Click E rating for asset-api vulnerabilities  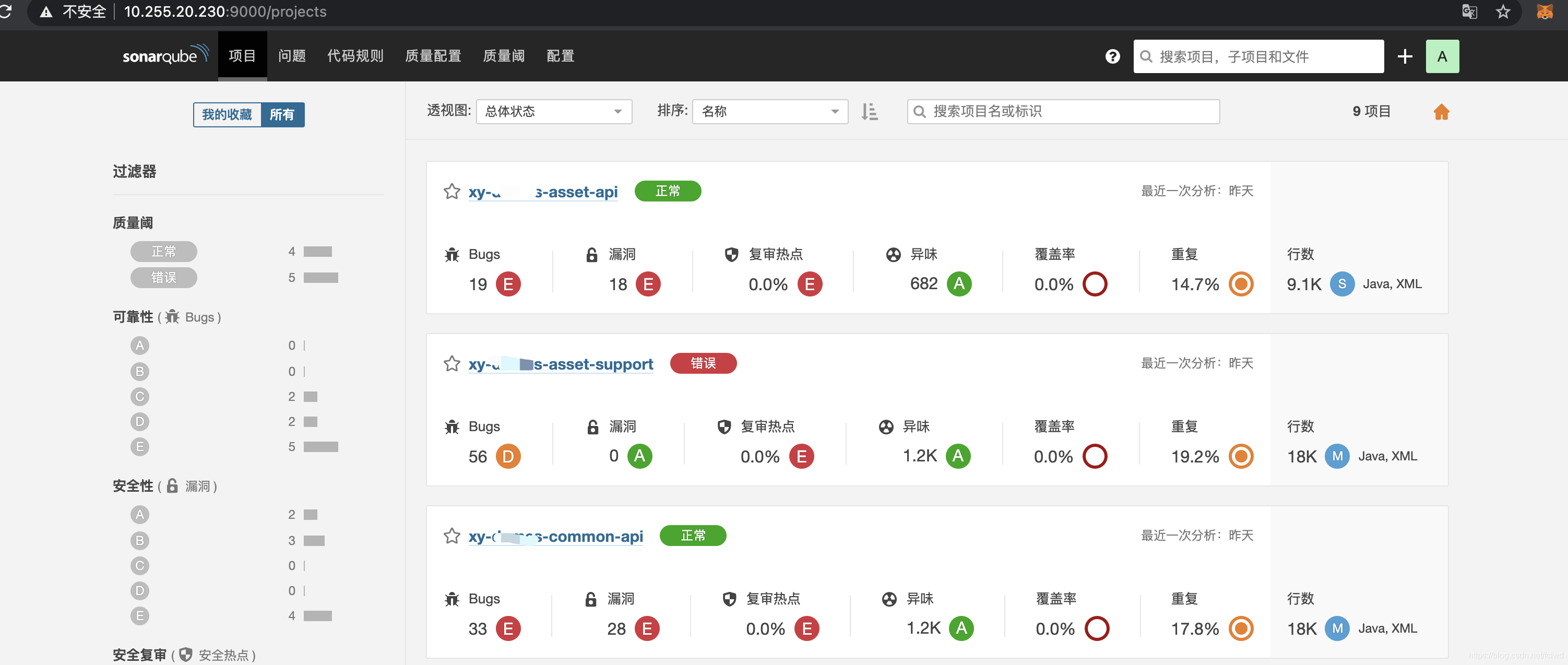pos(648,284)
